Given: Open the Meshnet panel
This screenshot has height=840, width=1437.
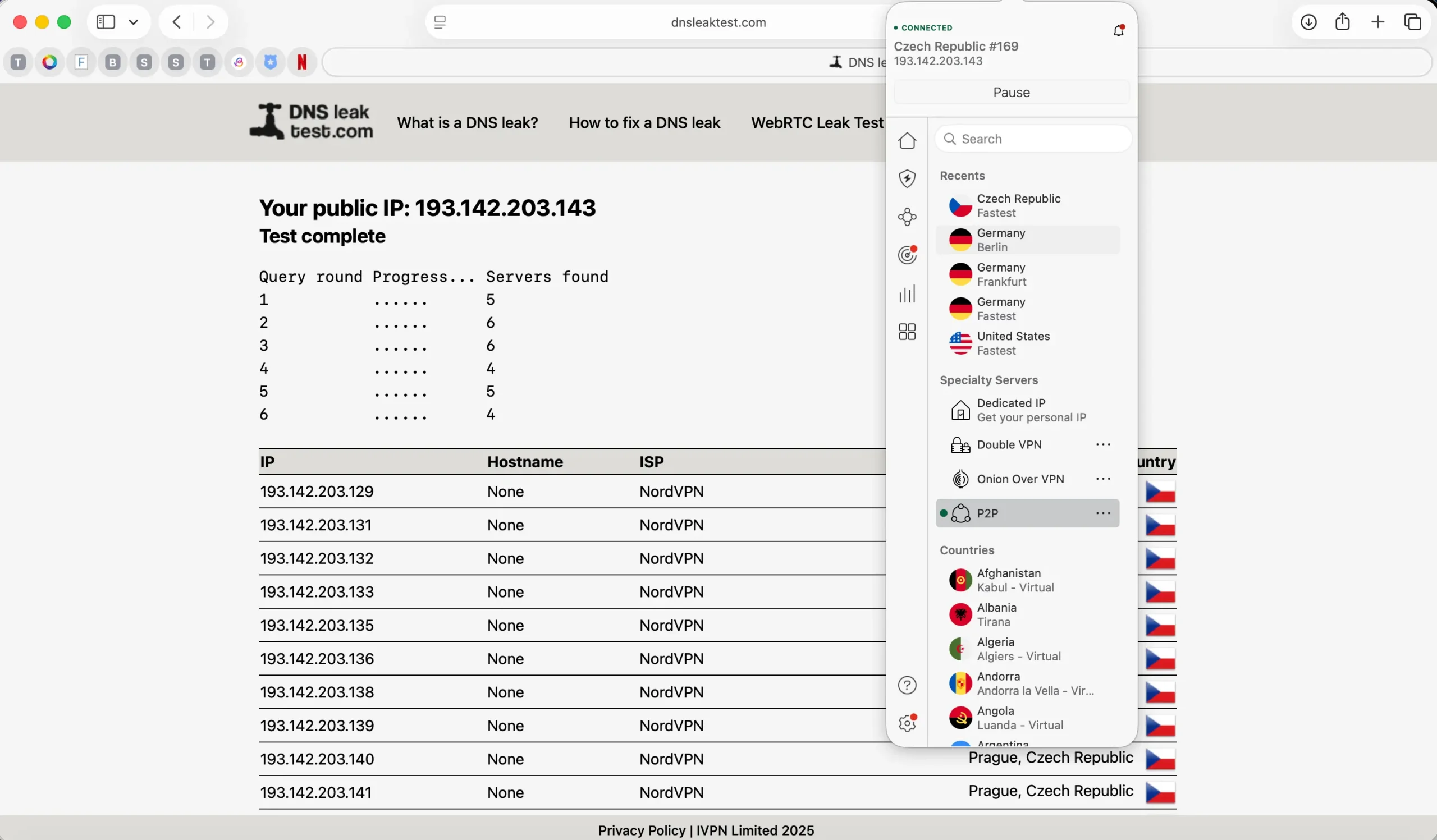Looking at the screenshot, I should [x=907, y=217].
